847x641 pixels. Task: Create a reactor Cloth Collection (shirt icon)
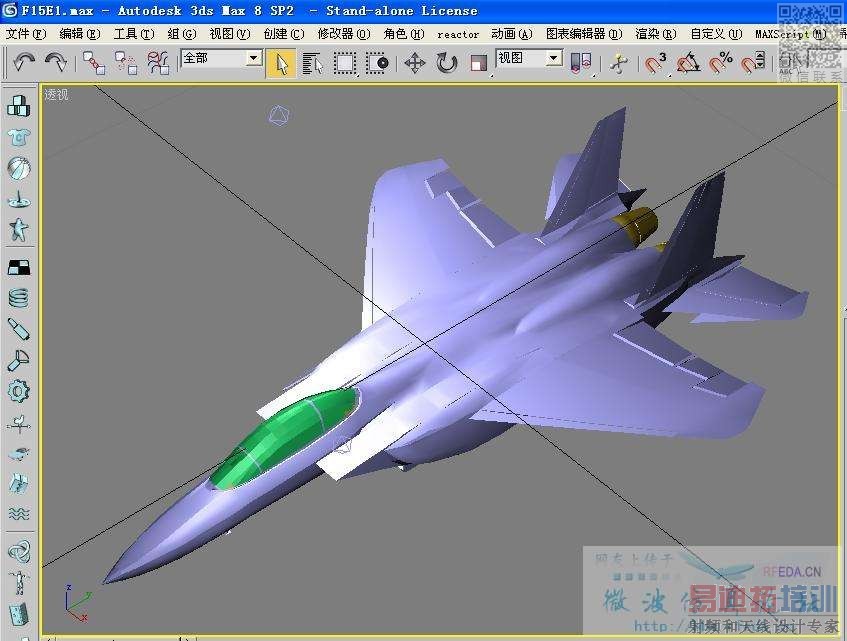18,137
